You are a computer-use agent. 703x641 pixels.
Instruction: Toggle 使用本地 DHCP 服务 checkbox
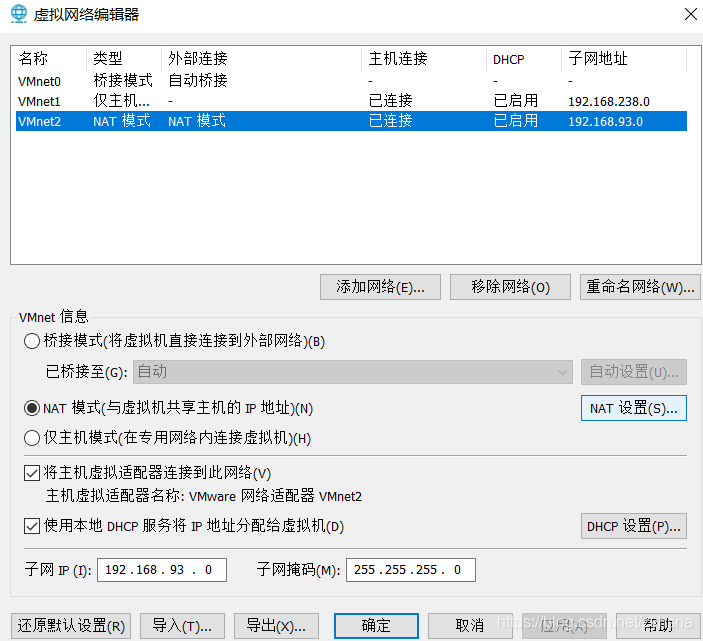(32, 526)
